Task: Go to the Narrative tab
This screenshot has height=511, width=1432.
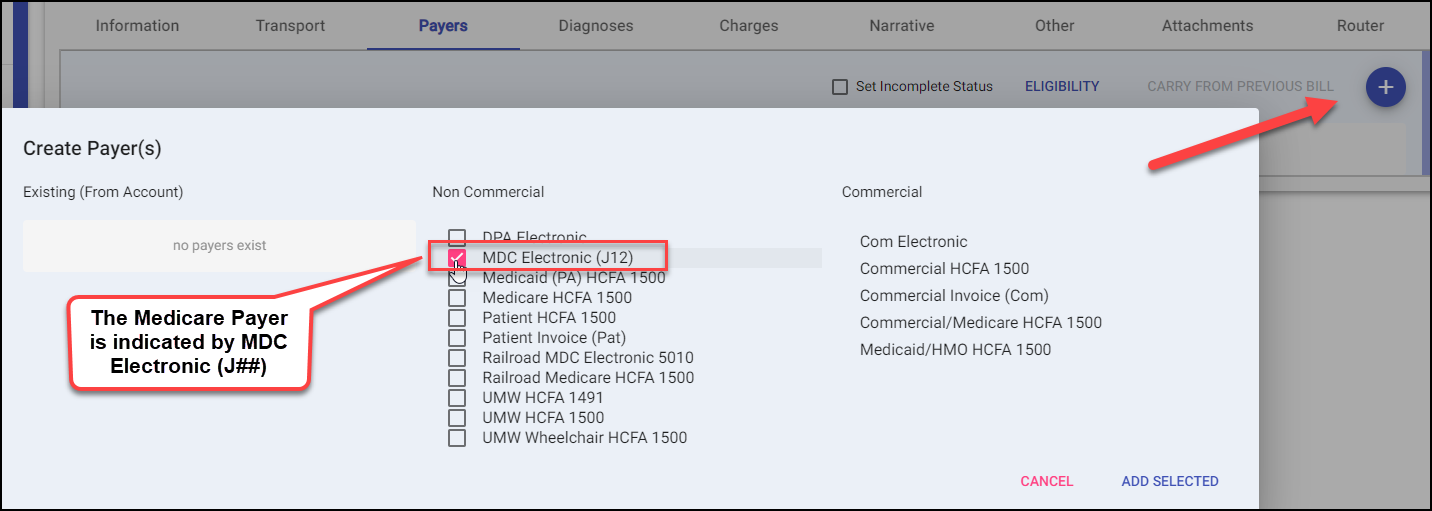Action: pyautogui.click(x=901, y=26)
